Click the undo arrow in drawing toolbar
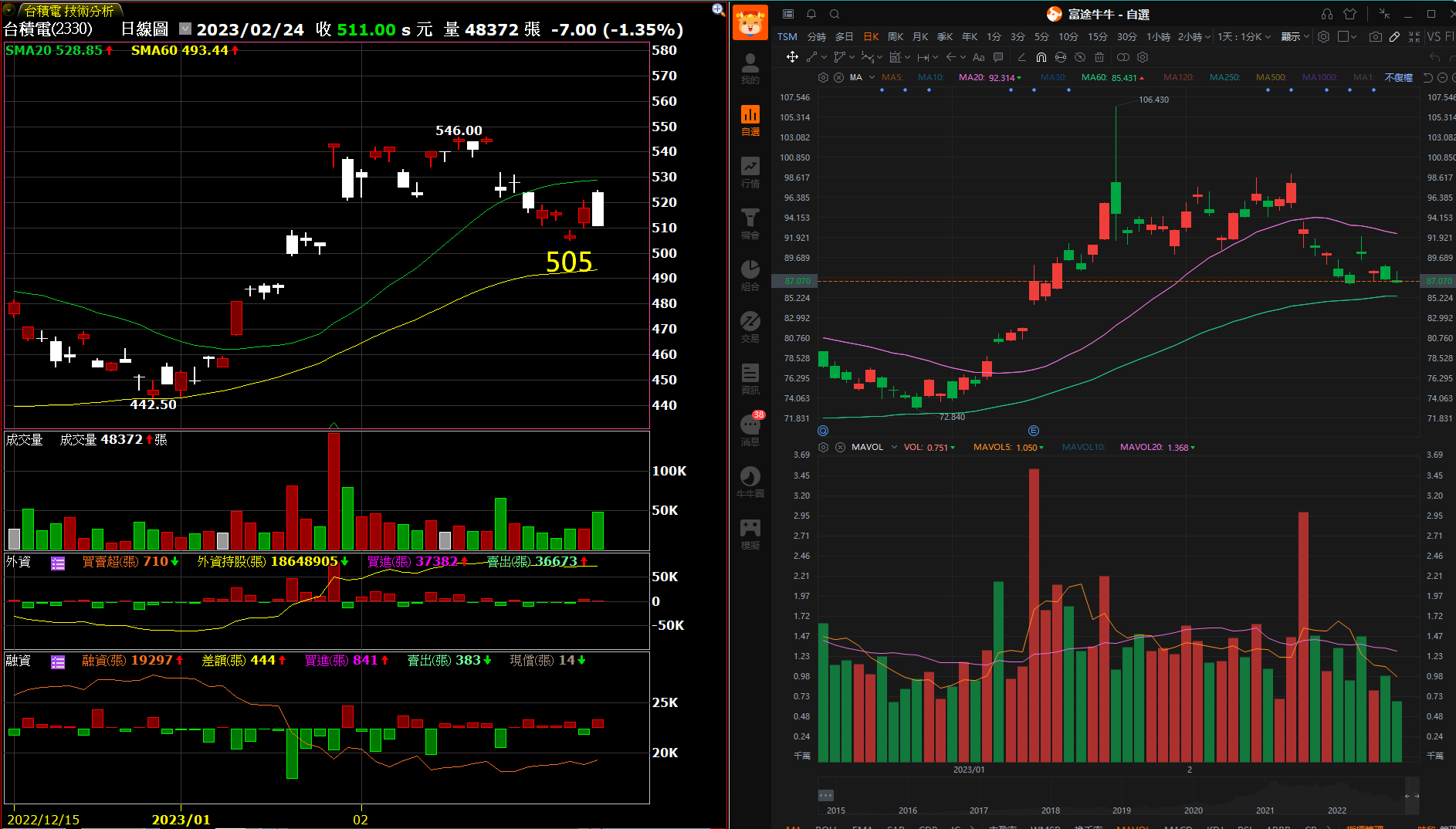This screenshot has width=1456, height=829. 1435,57
